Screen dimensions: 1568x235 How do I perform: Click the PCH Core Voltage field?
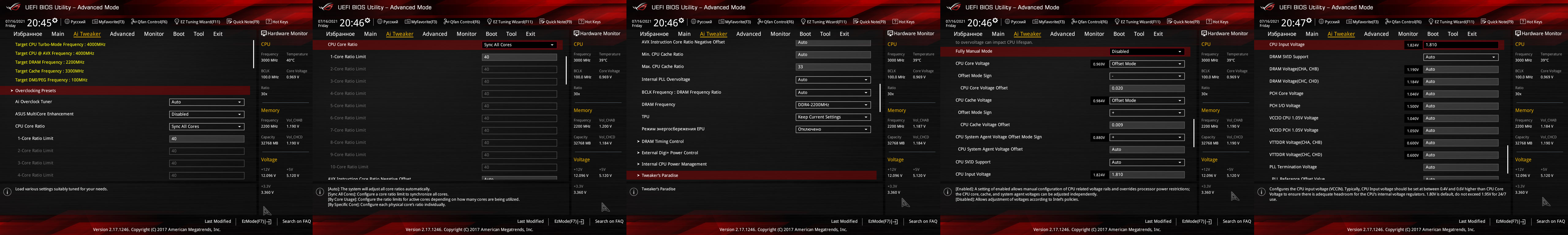click(x=1461, y=94)
